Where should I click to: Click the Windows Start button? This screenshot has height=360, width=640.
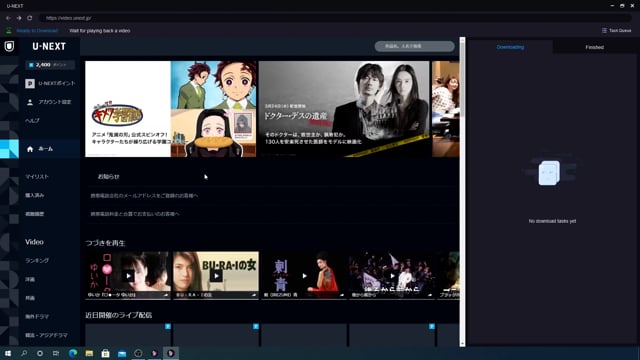pos(8,353)
